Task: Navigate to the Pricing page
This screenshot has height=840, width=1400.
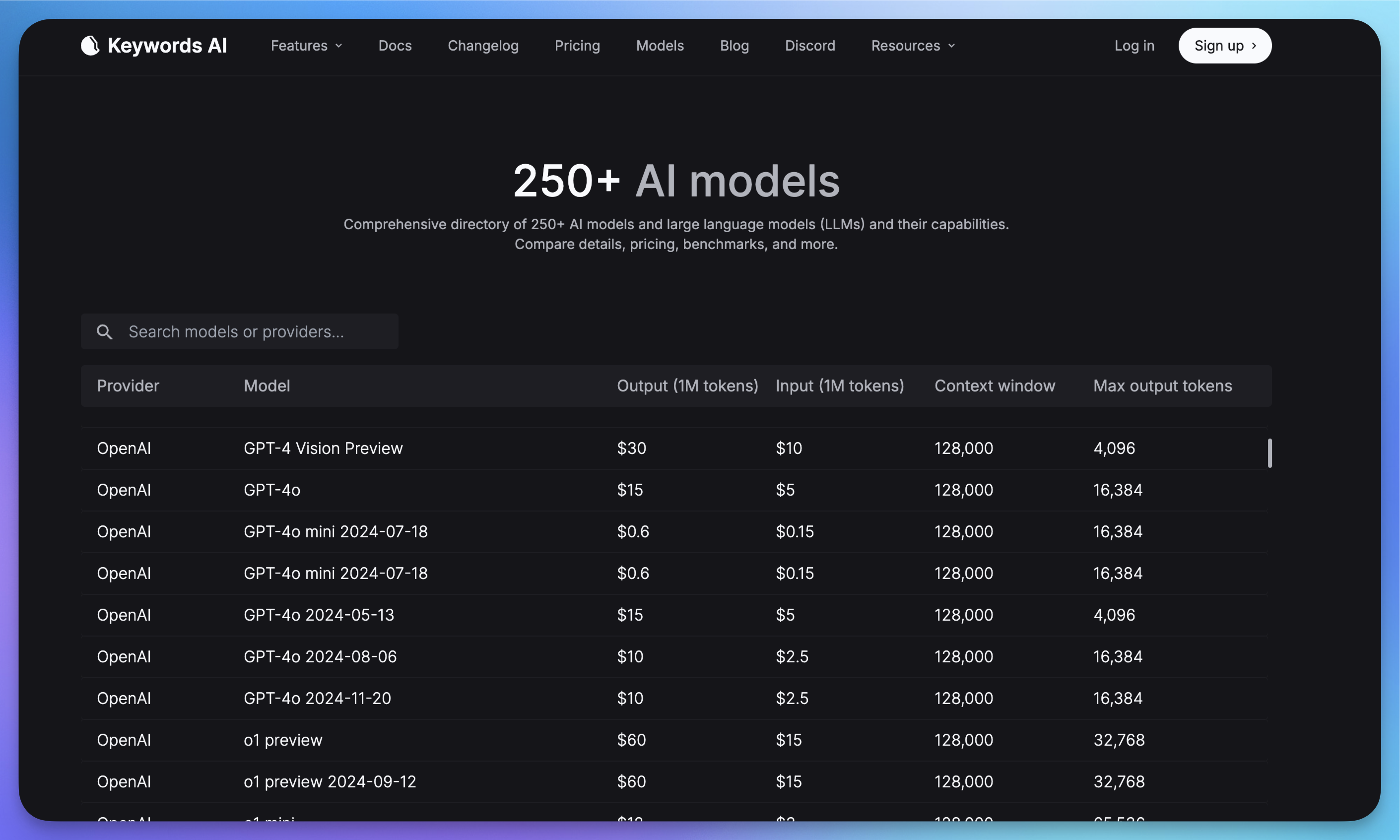Action: click(577, 46)
